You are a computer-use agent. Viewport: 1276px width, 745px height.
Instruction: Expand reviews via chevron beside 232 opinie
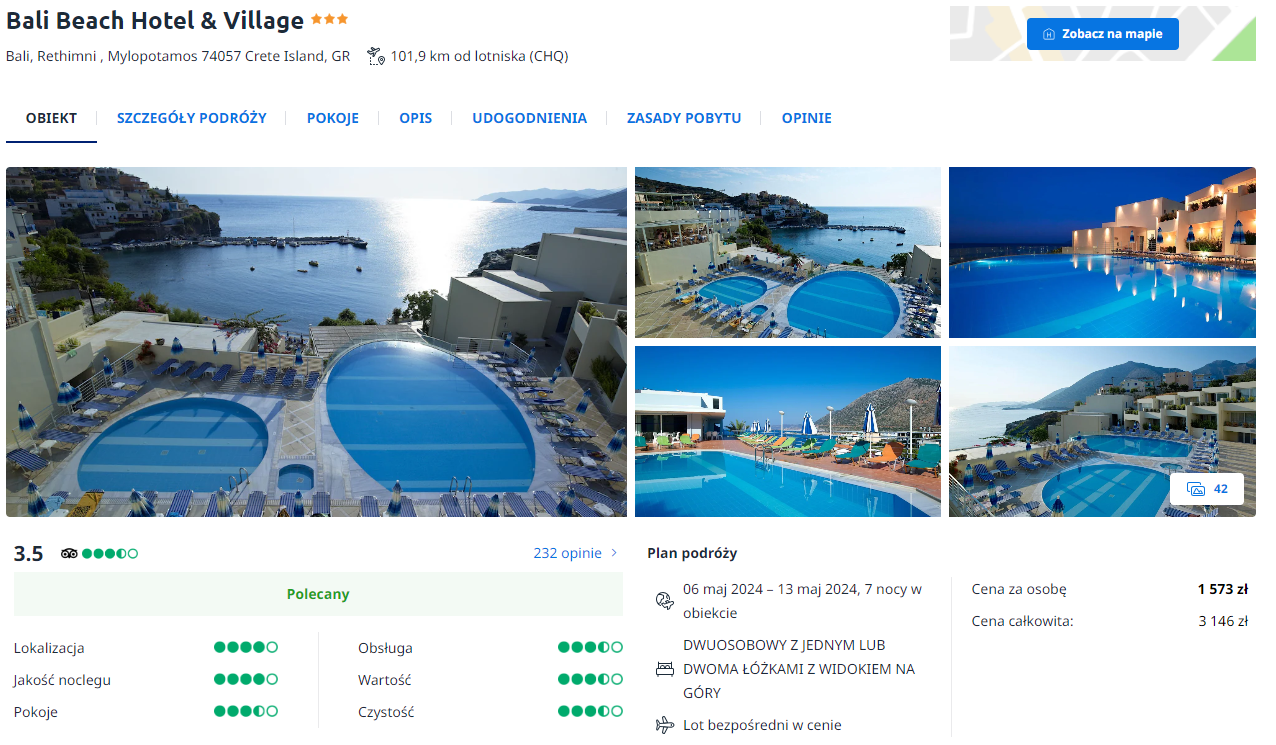[614, 553]
